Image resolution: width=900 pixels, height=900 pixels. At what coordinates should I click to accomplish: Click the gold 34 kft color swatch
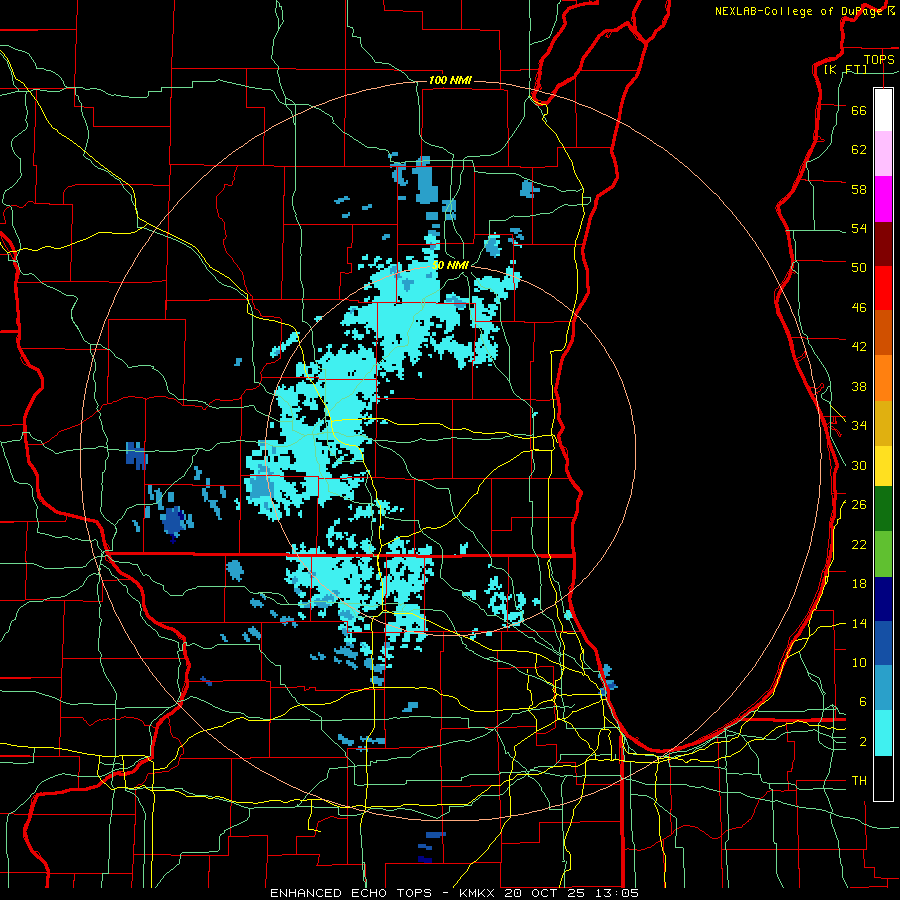(x=883, y=424)
